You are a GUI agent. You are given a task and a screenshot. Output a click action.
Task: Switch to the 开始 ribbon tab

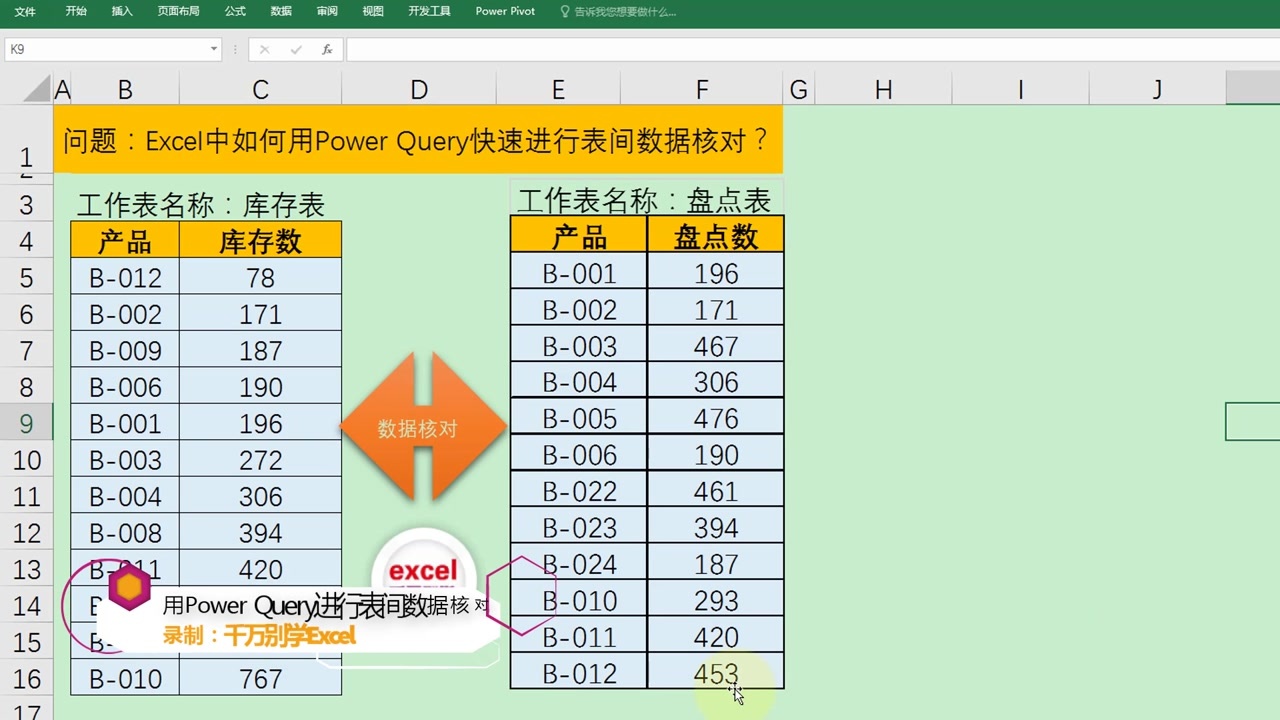[76, 11]
